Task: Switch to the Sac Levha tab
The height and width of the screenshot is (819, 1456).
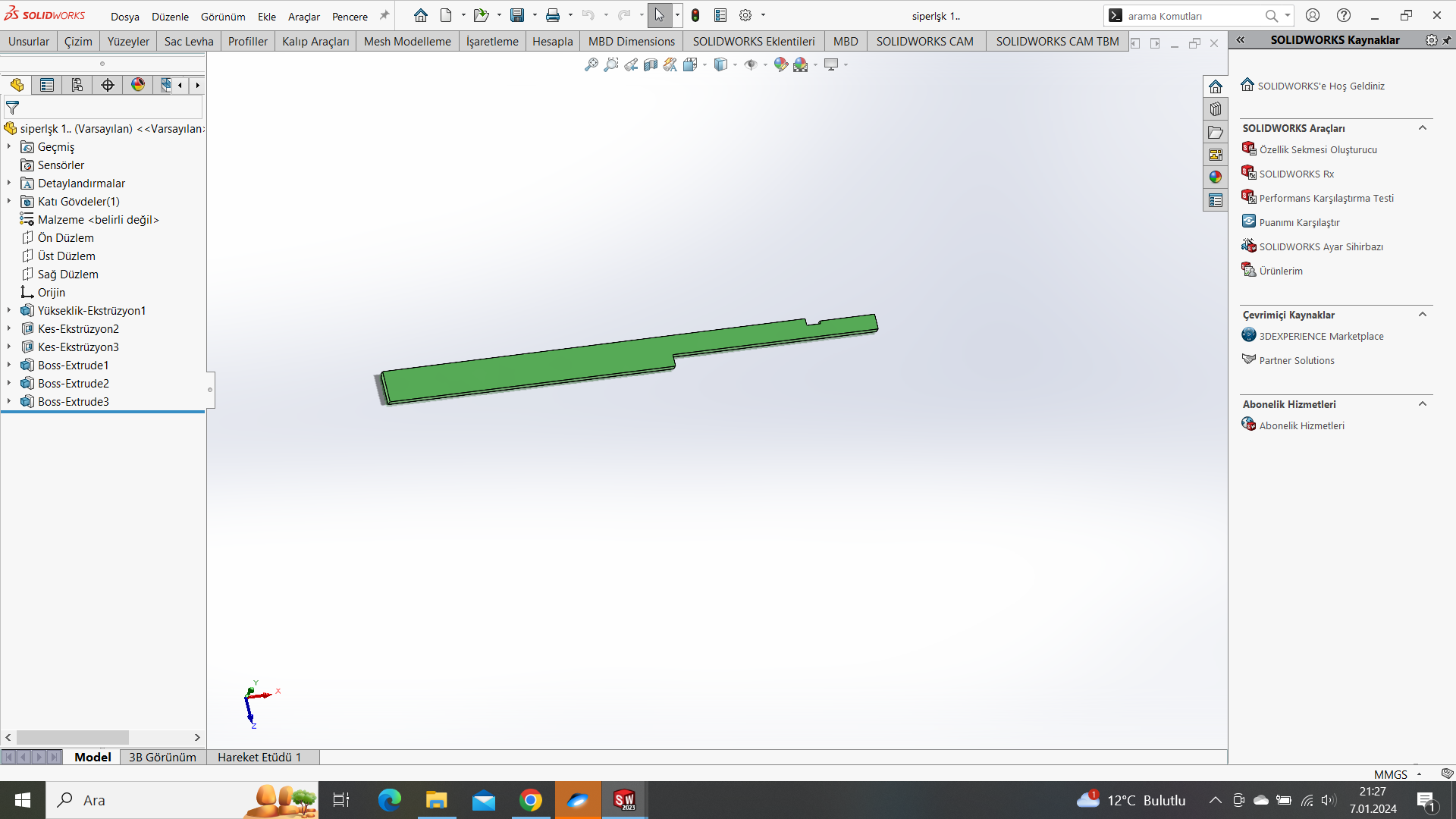Action: pos(189,41)
